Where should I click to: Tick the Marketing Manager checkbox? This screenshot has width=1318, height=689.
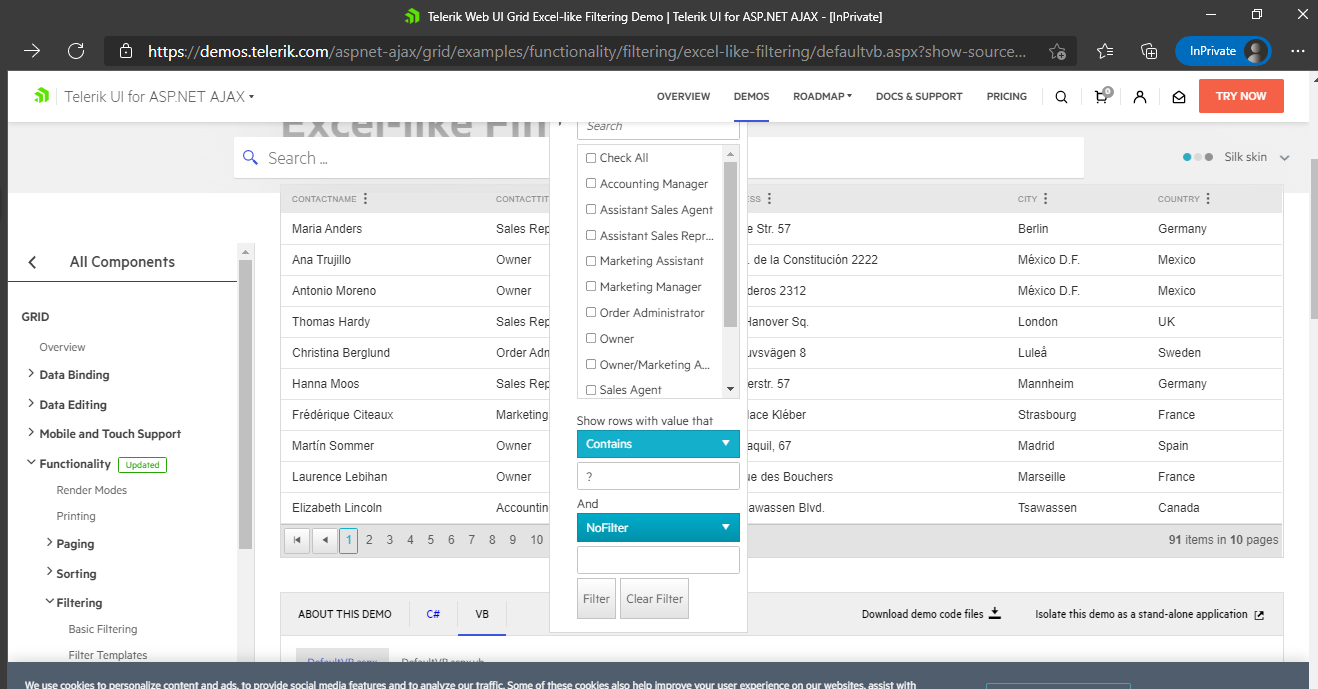(x=591, y=286)
